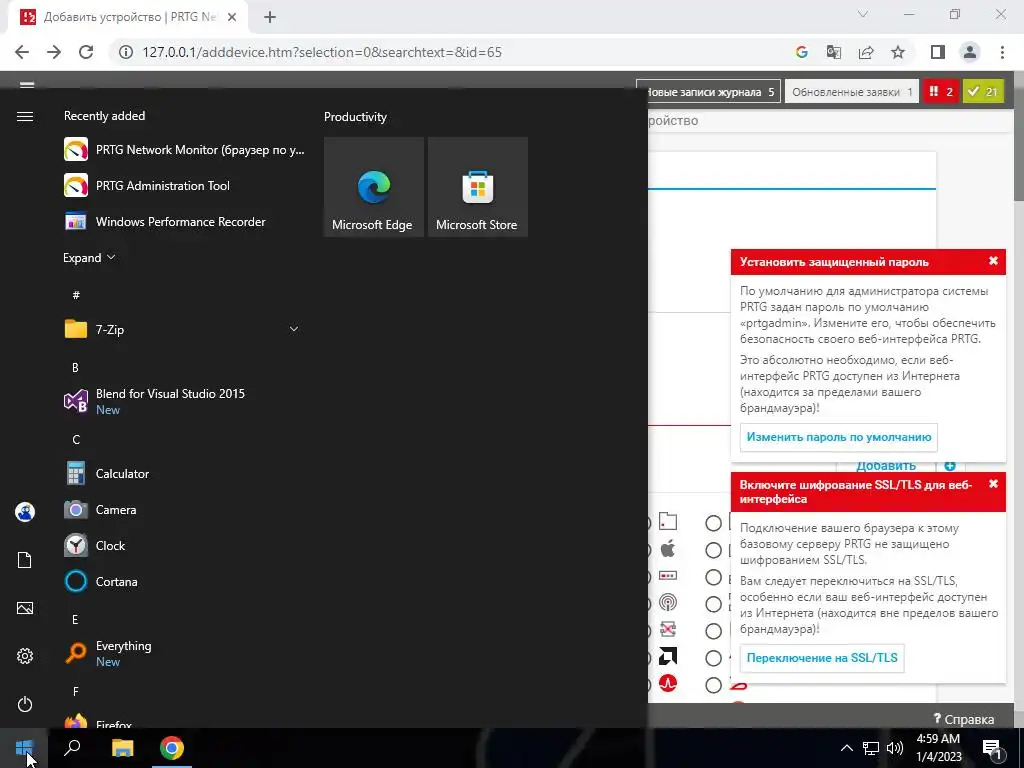Screen dimensions: 1024x768
Task: Select the radio button beside the antenna icon
Action: [713, 604]
